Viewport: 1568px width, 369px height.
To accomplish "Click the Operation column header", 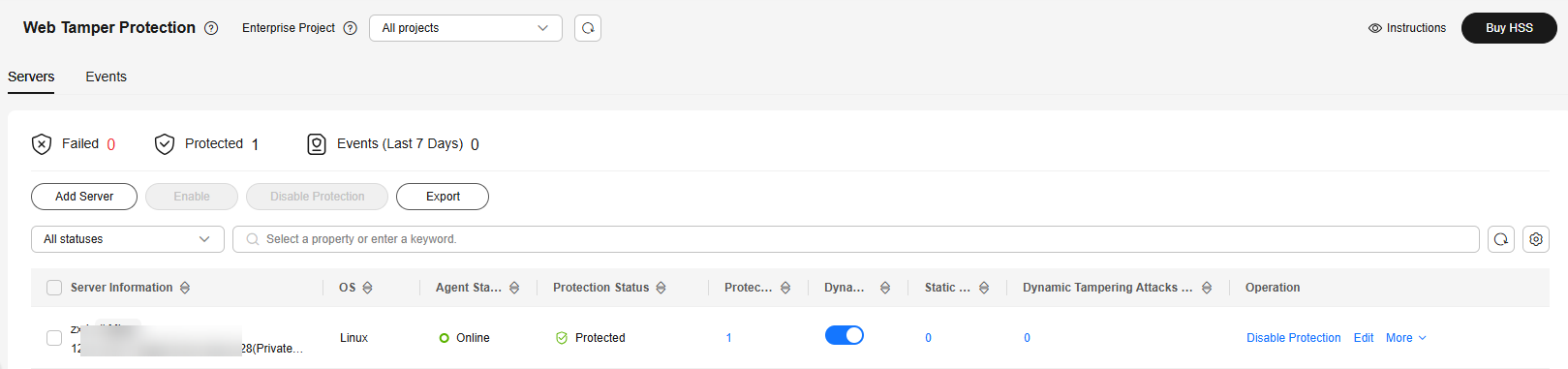I will click(1273, 288).
